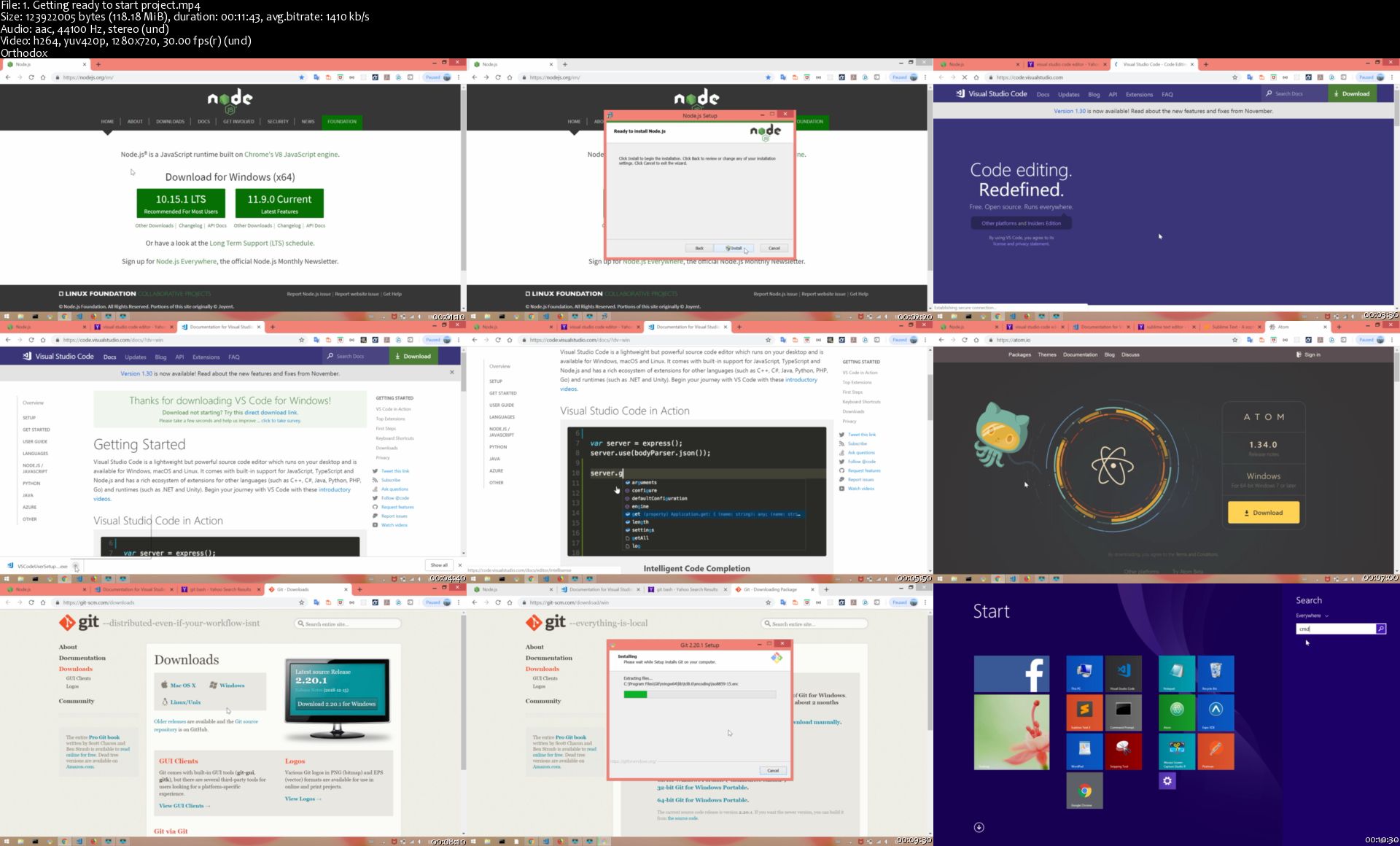Launch the orange Postman tile

[1216, 751]
